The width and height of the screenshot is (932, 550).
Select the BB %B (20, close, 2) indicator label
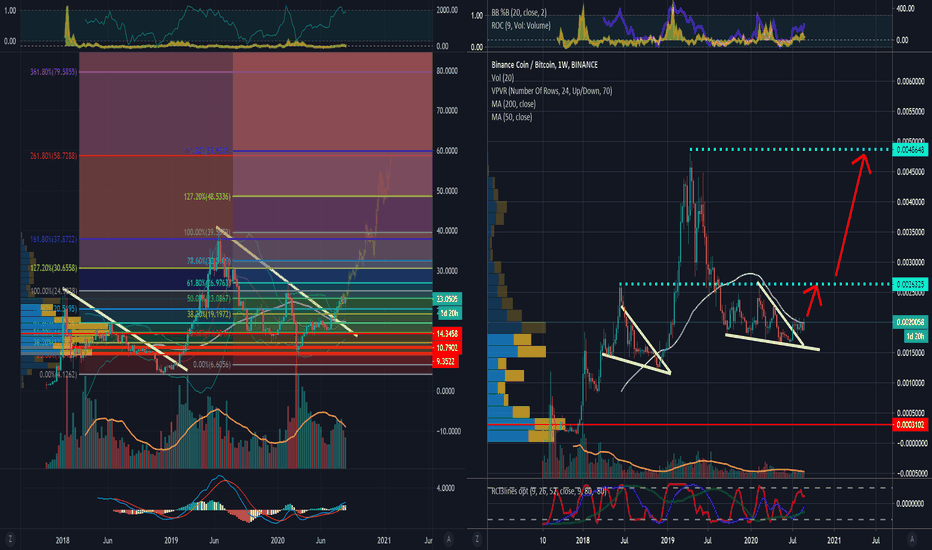519,12
